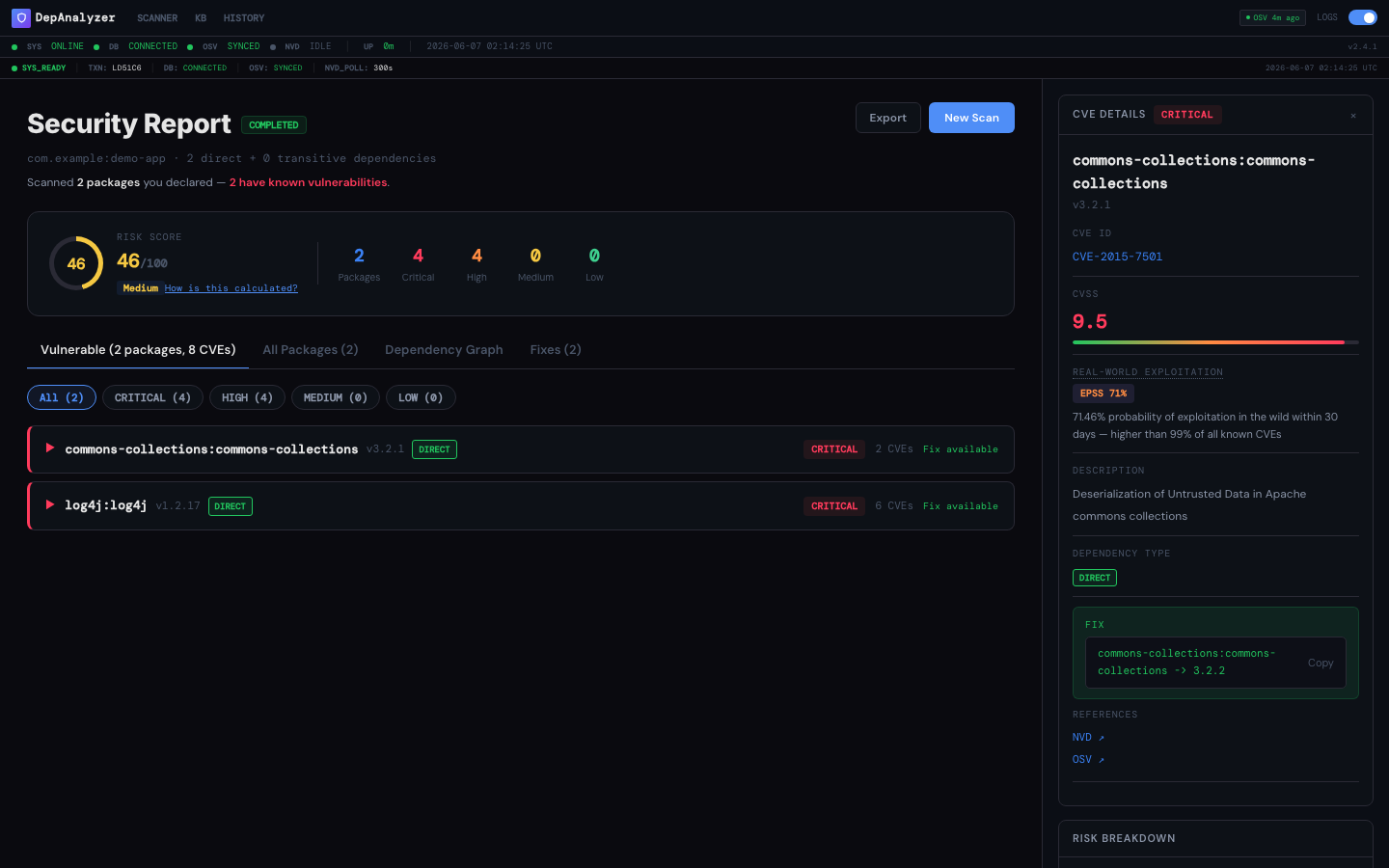The image size is (1389, 868).
Task: Click the CVSS 9.5 score bar
Action: pos(1215,342)
